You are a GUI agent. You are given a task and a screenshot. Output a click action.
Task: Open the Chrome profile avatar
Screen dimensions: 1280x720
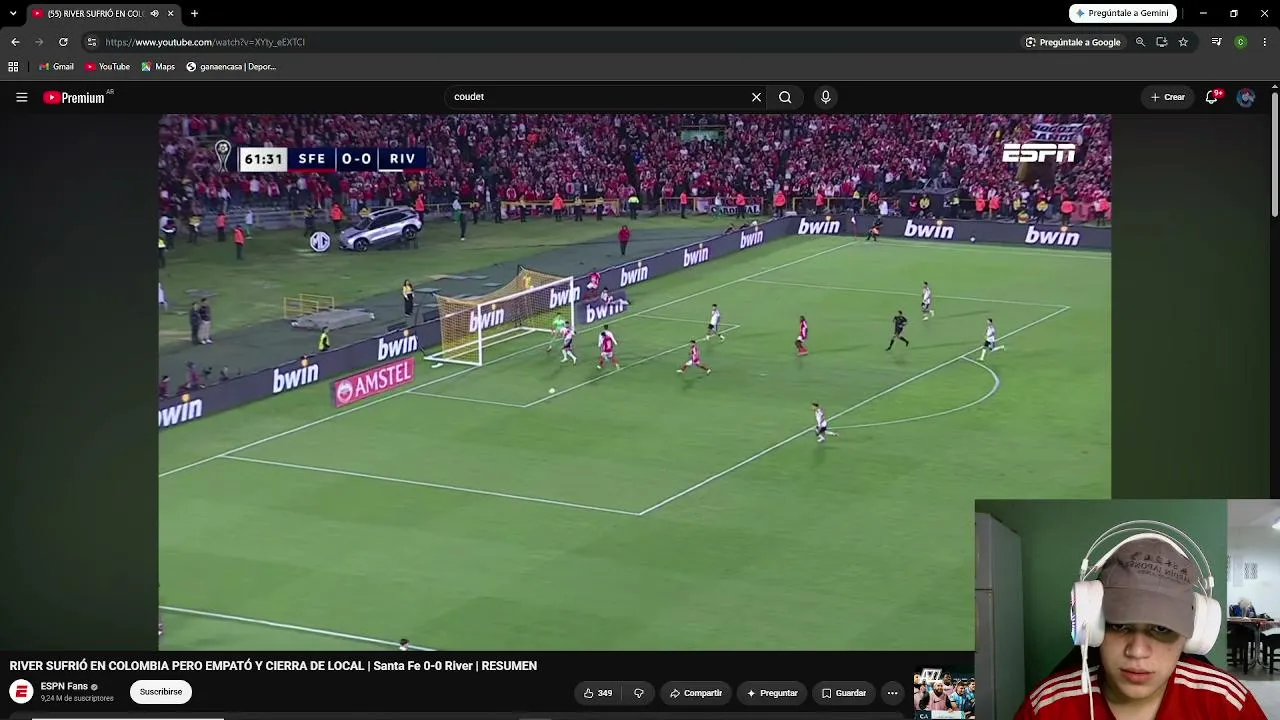(1240, 42)
